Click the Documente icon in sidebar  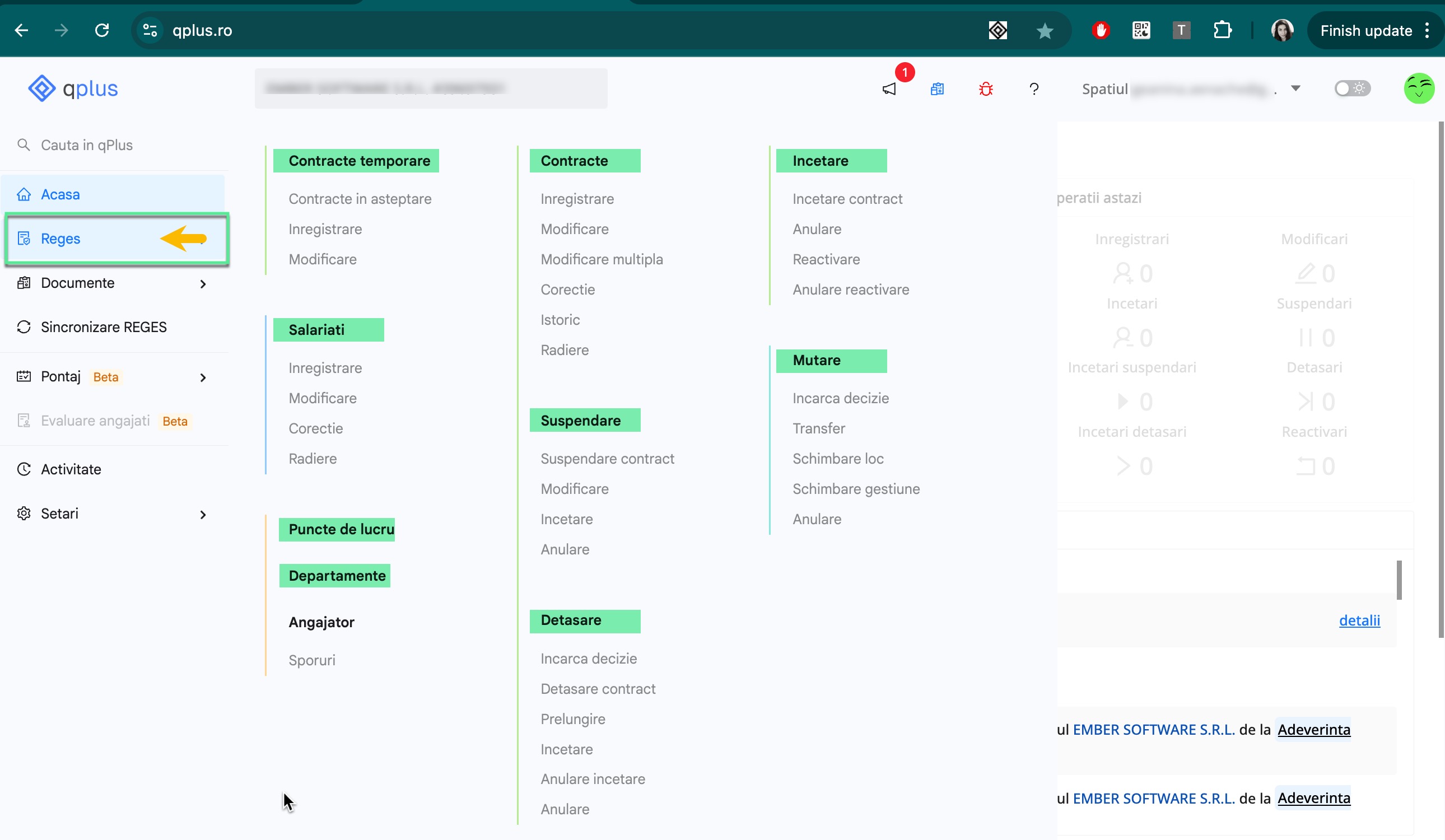[24, 283]
